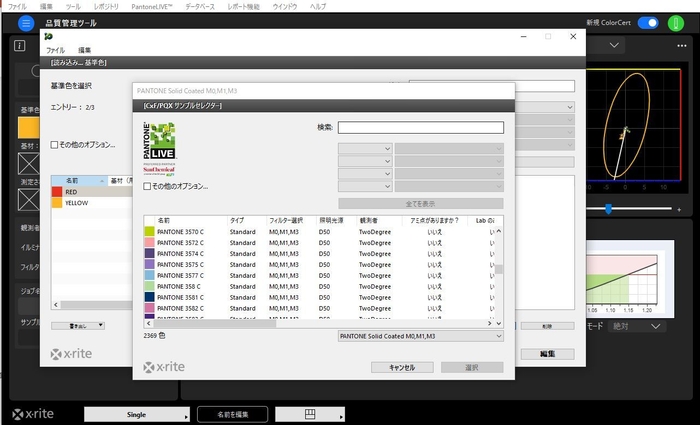Check other options box in reference color dialog
This screenshot has height=425, width=700.
coord(55,144)
